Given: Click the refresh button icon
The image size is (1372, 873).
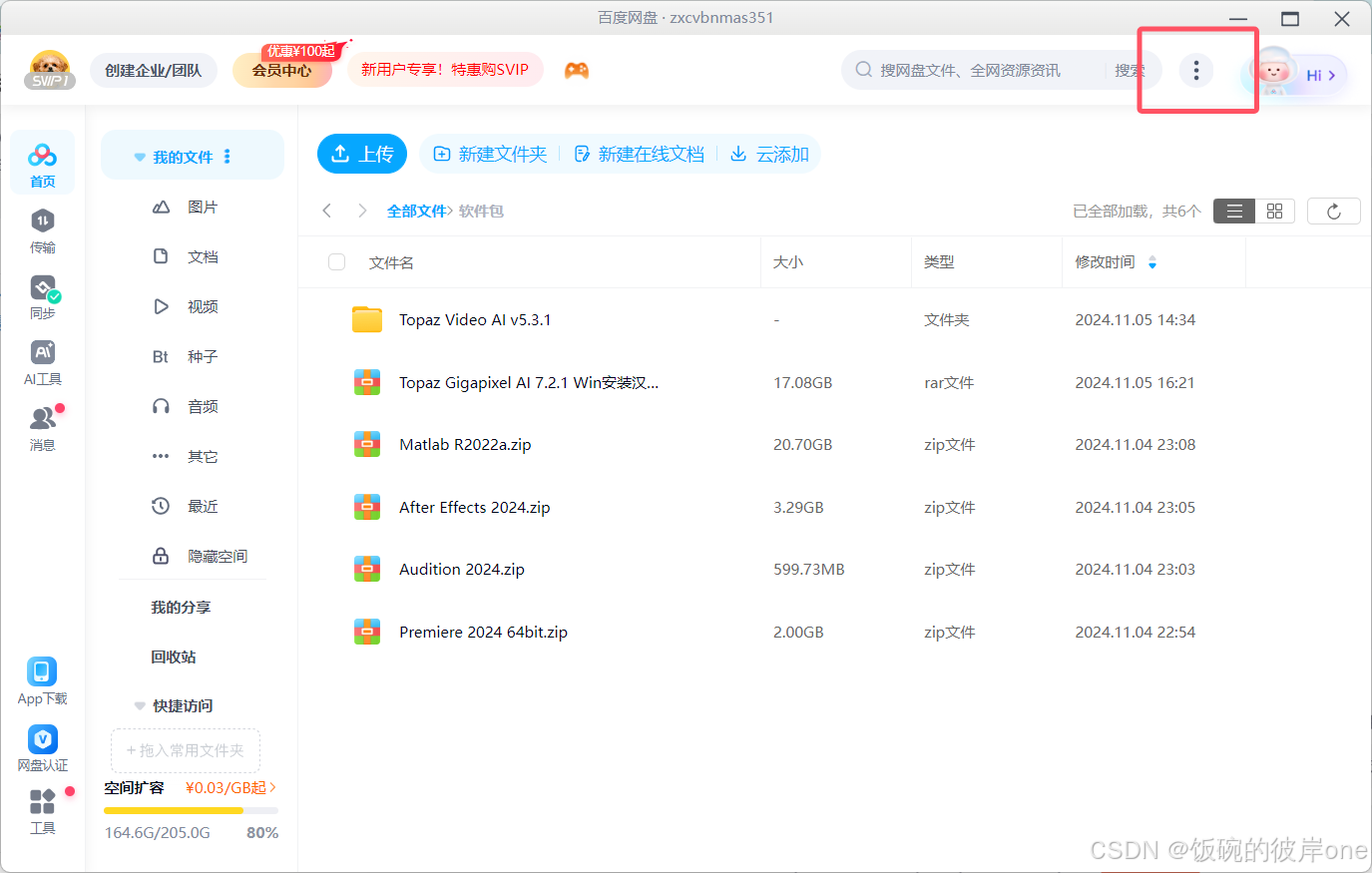Looking at the screenshot, I should point(1334,211).
